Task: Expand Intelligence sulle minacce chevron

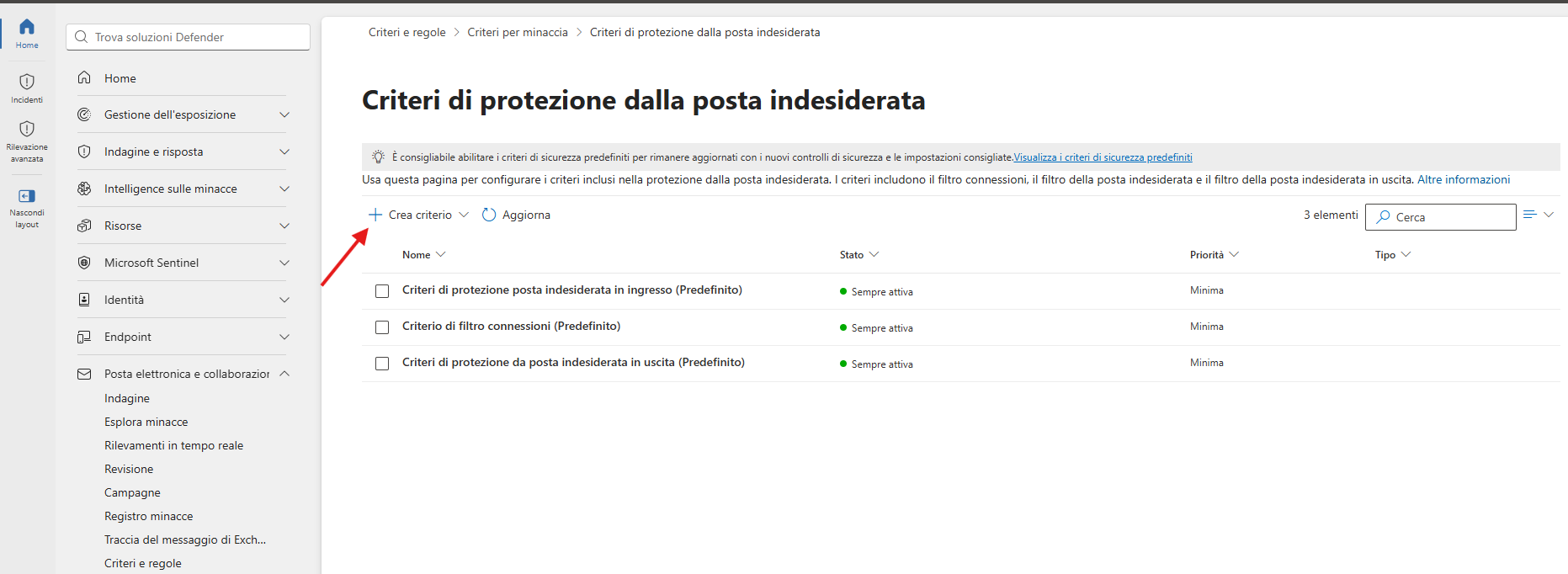Action: click(x=284, y=189)
